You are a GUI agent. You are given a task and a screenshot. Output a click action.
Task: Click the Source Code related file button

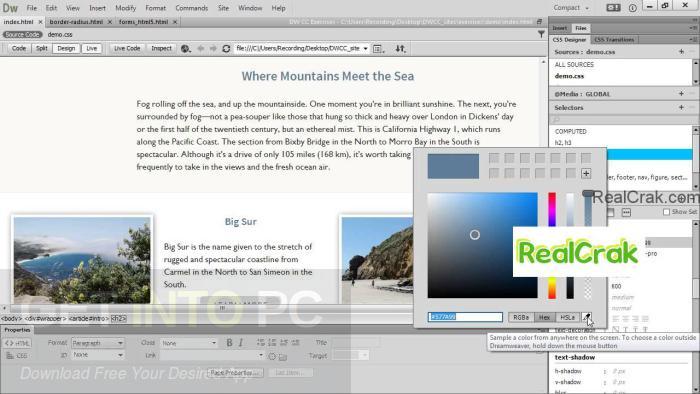point(22,34)
